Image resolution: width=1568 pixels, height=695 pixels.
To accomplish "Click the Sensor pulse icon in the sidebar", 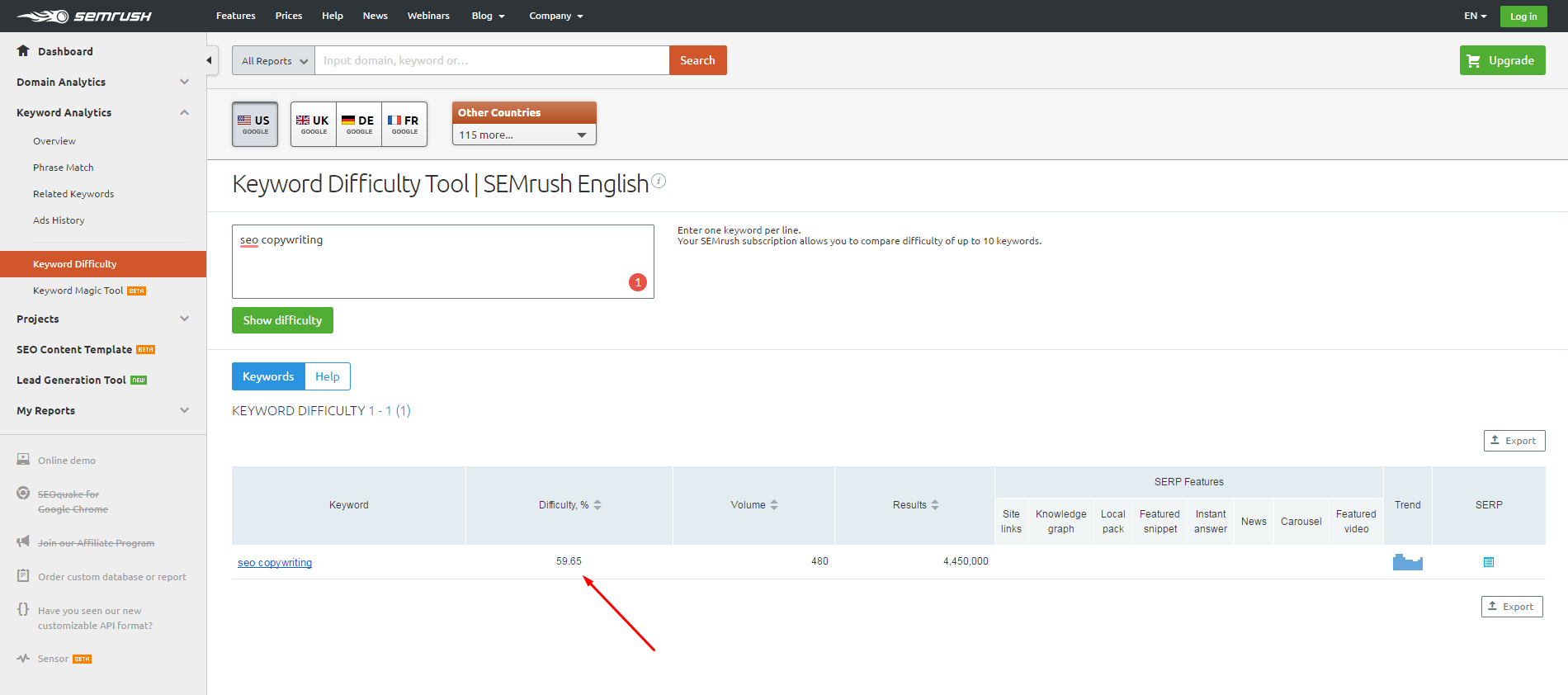I will pos(23,659).
